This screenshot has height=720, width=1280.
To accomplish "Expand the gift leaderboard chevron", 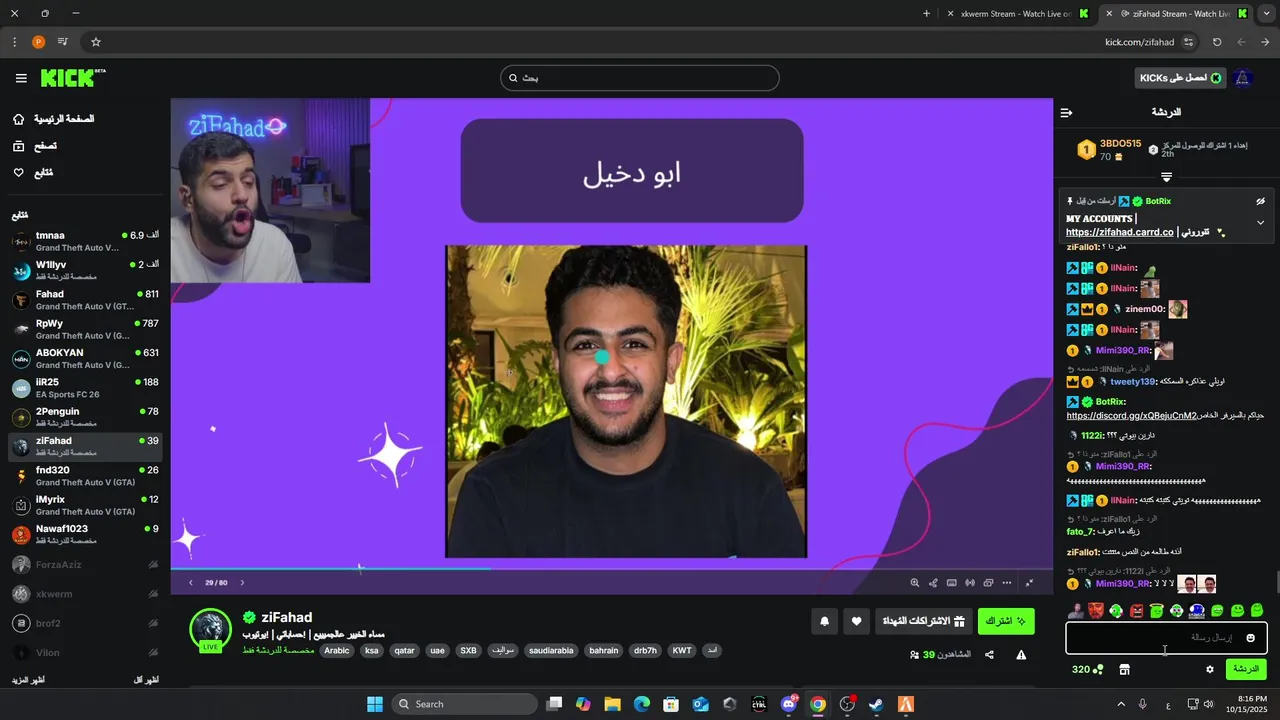I will (1166, 177).
